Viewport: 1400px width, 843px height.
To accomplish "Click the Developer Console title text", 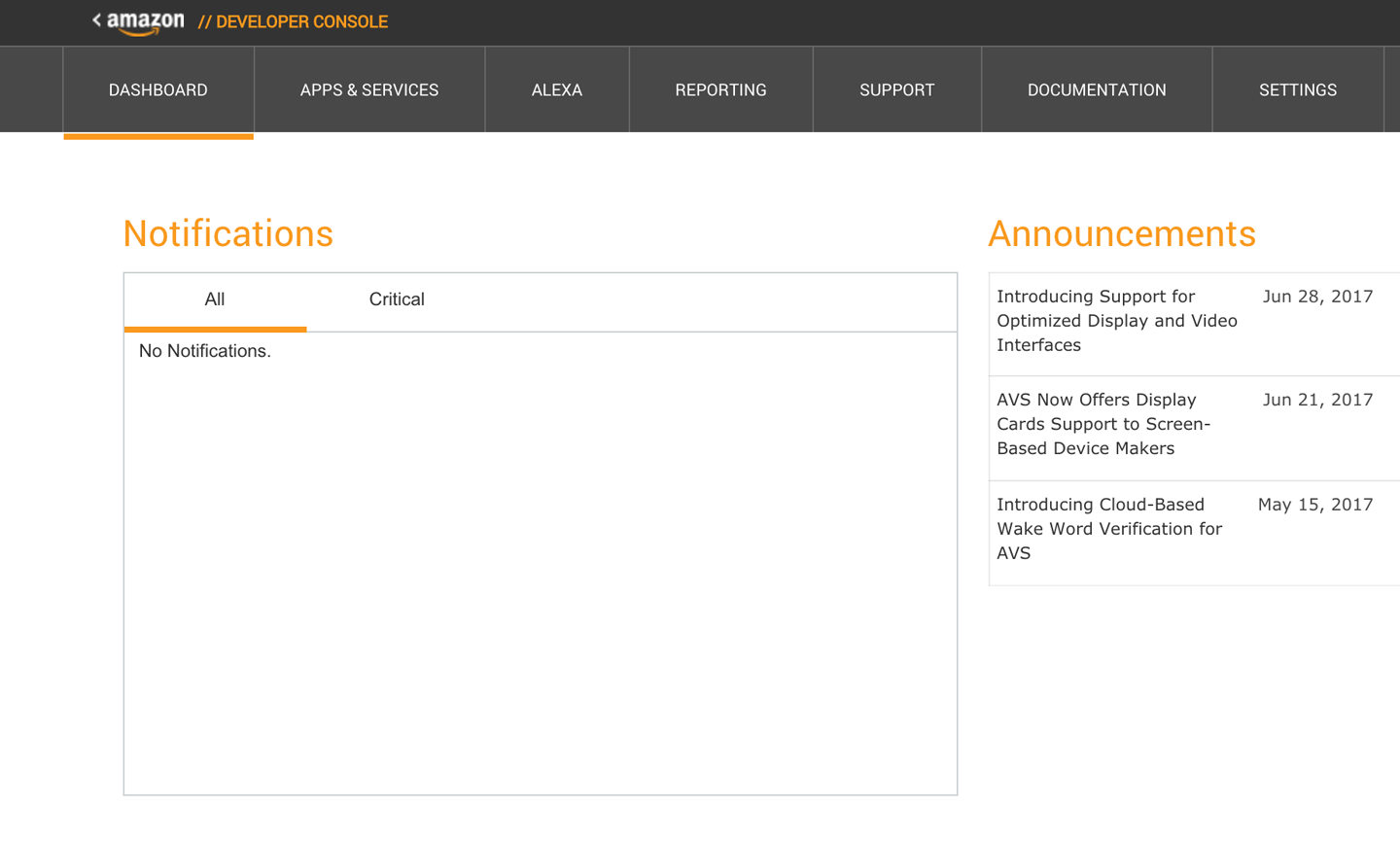I will pyautogui.click(x=293, y=22).
